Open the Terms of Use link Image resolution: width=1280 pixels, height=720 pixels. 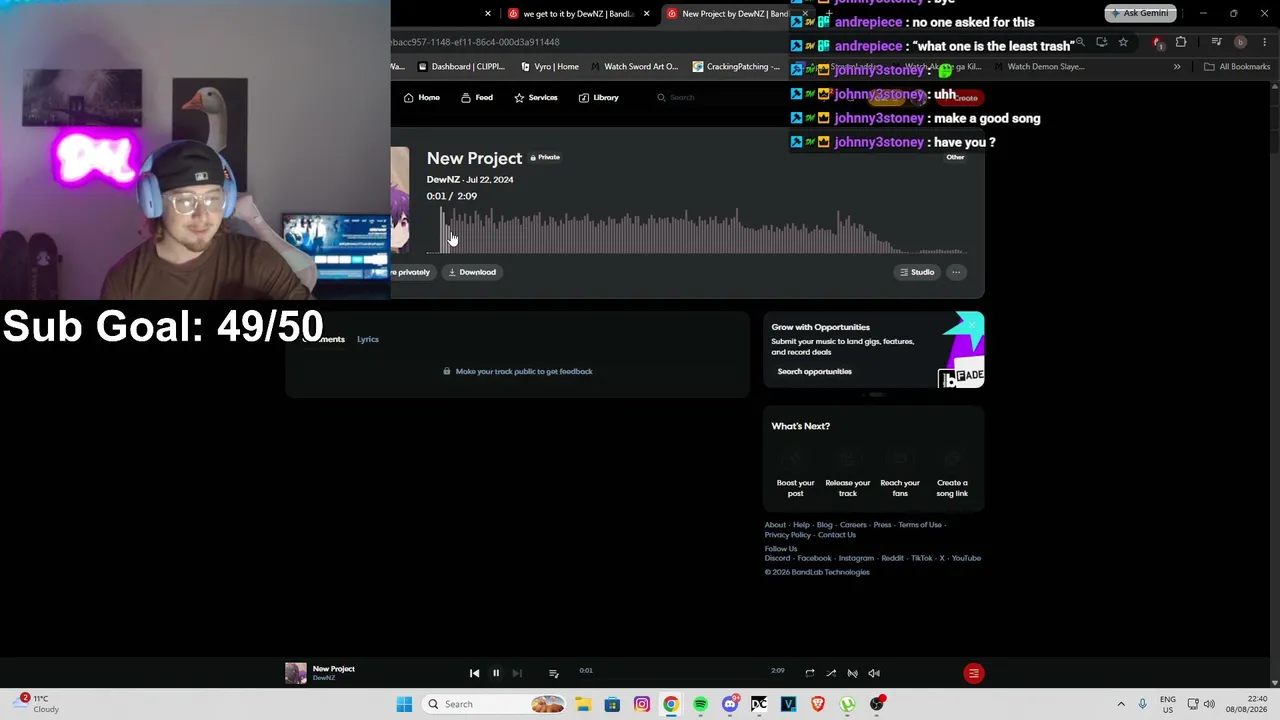920,525
